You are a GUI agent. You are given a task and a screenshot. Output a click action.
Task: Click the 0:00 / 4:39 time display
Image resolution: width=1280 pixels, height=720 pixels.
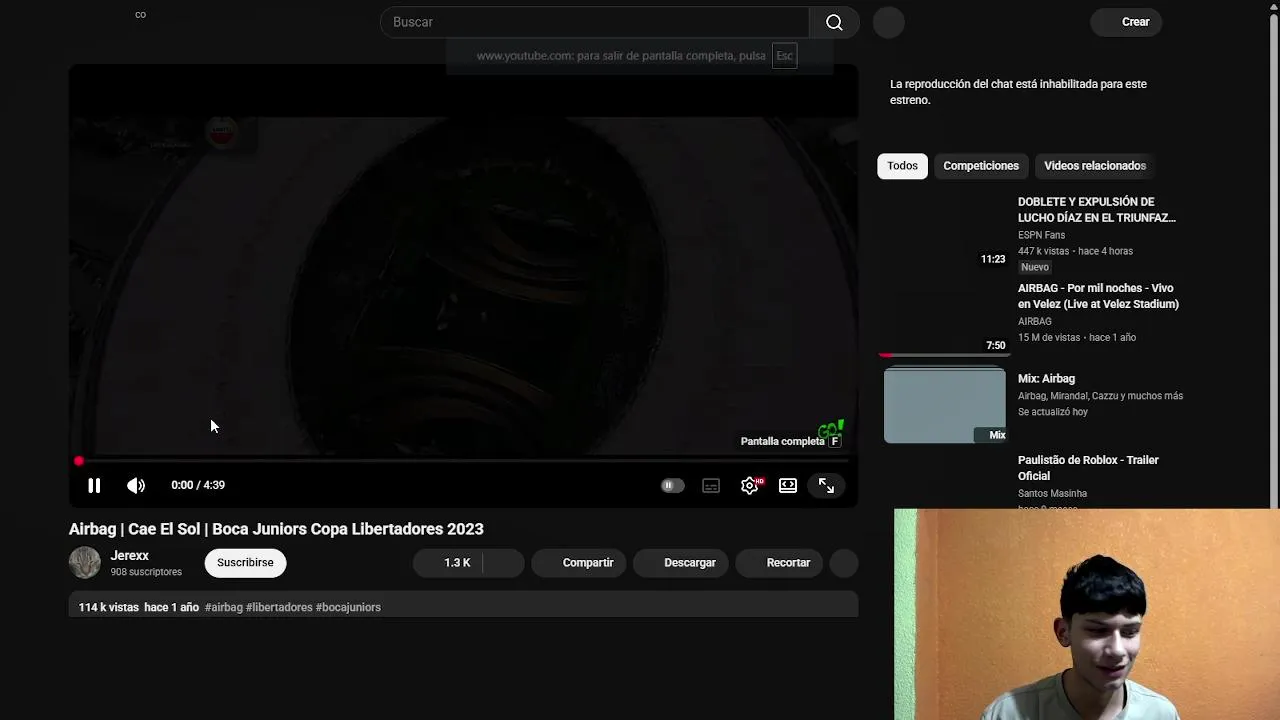(x=198, y=485)
